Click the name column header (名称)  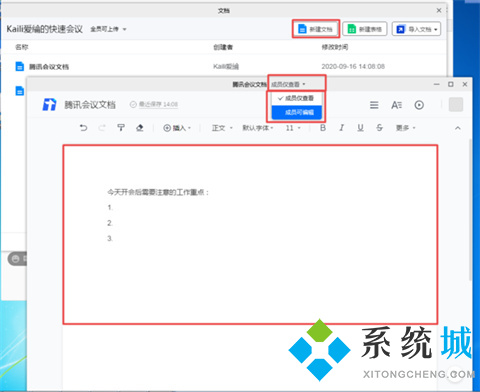(x=22, y=47)
